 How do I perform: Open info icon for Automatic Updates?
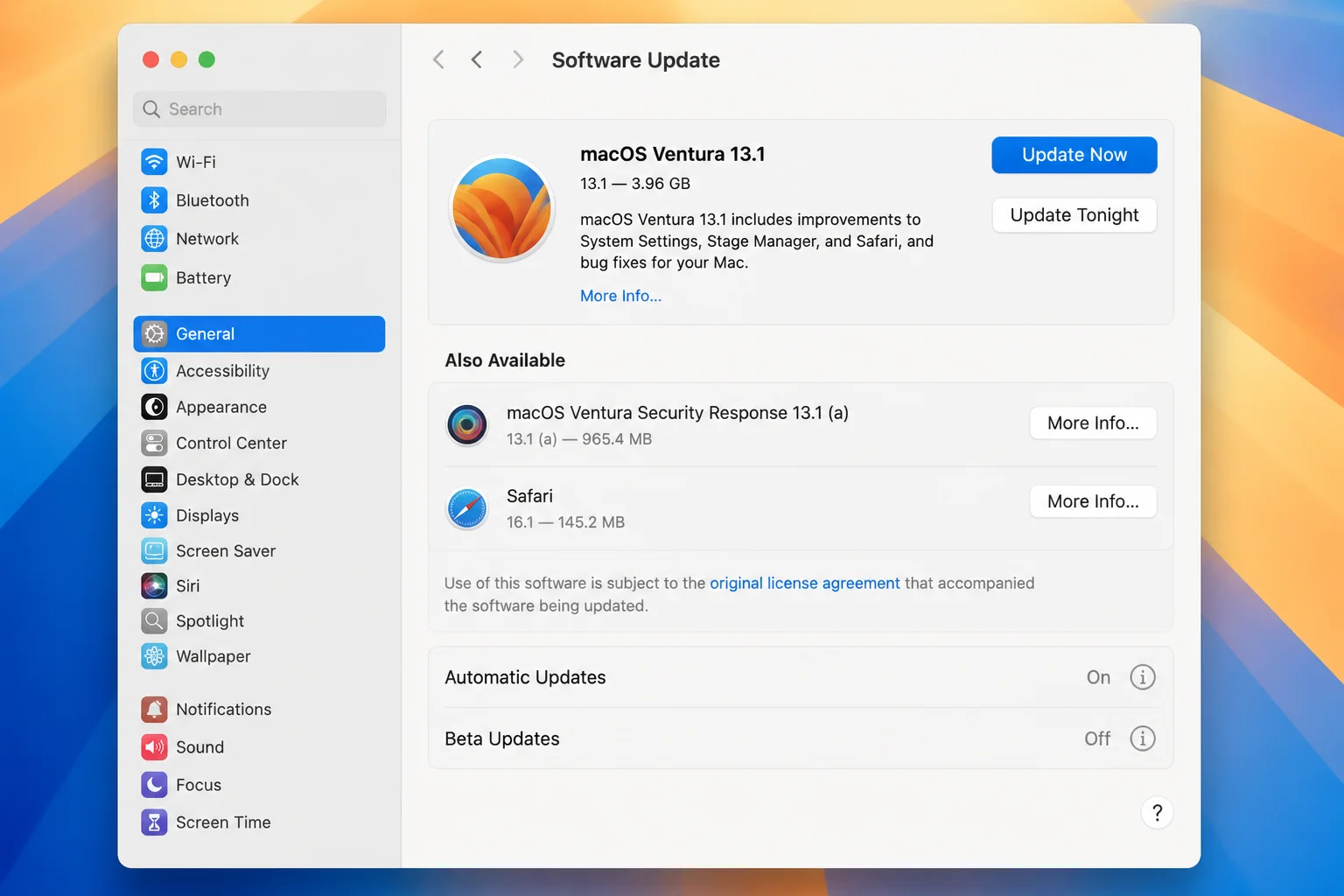[1143, 677]
